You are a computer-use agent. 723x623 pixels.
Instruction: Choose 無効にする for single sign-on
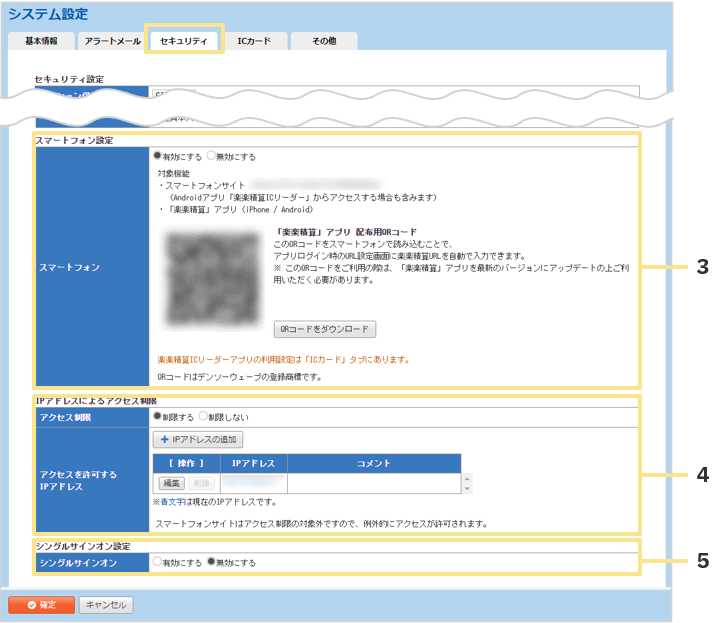(x=211, y=562)
